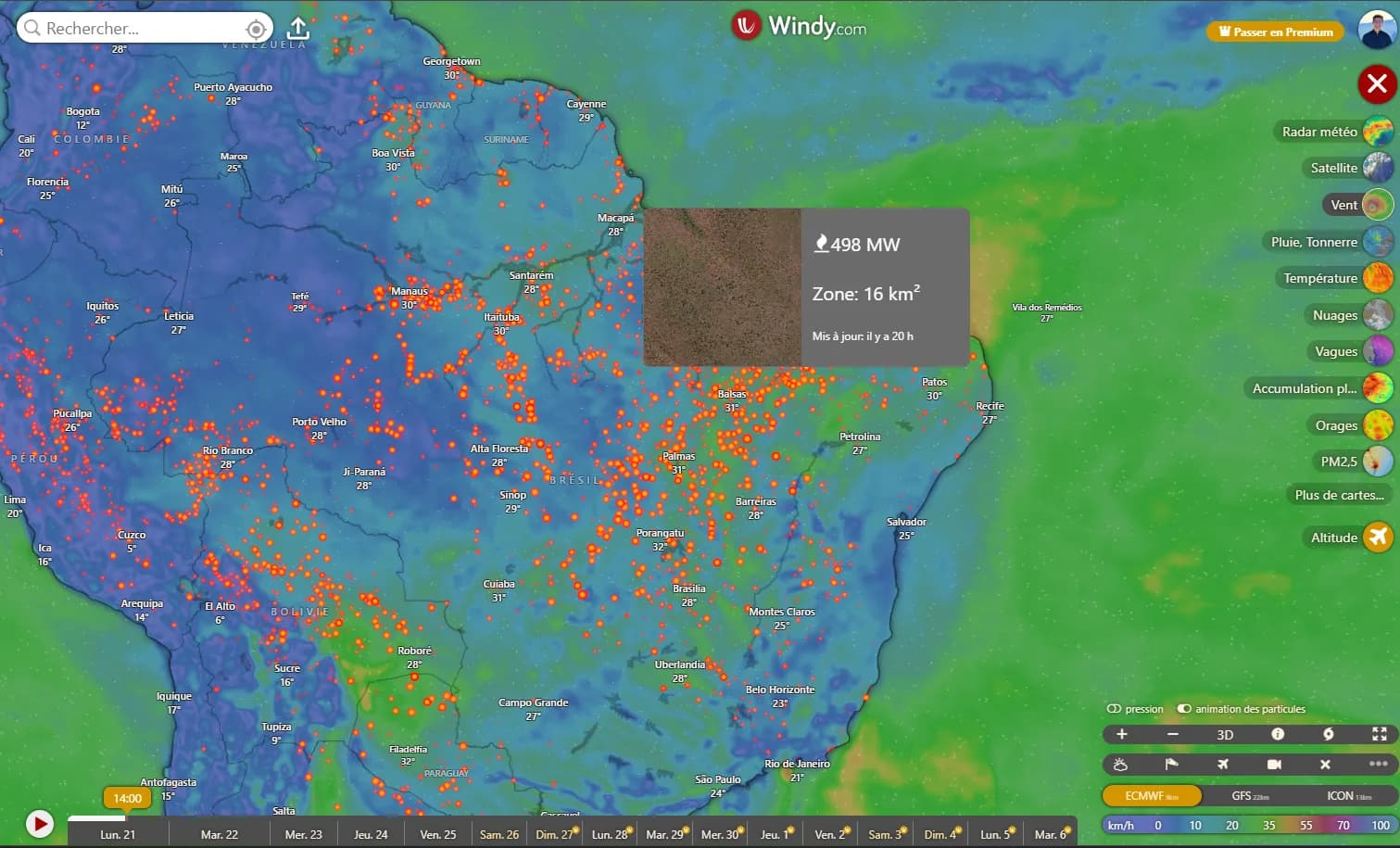Click the fire satellite thumbnail image
The width and height of the screenshot is (1400, 848).
coord(723,287)
